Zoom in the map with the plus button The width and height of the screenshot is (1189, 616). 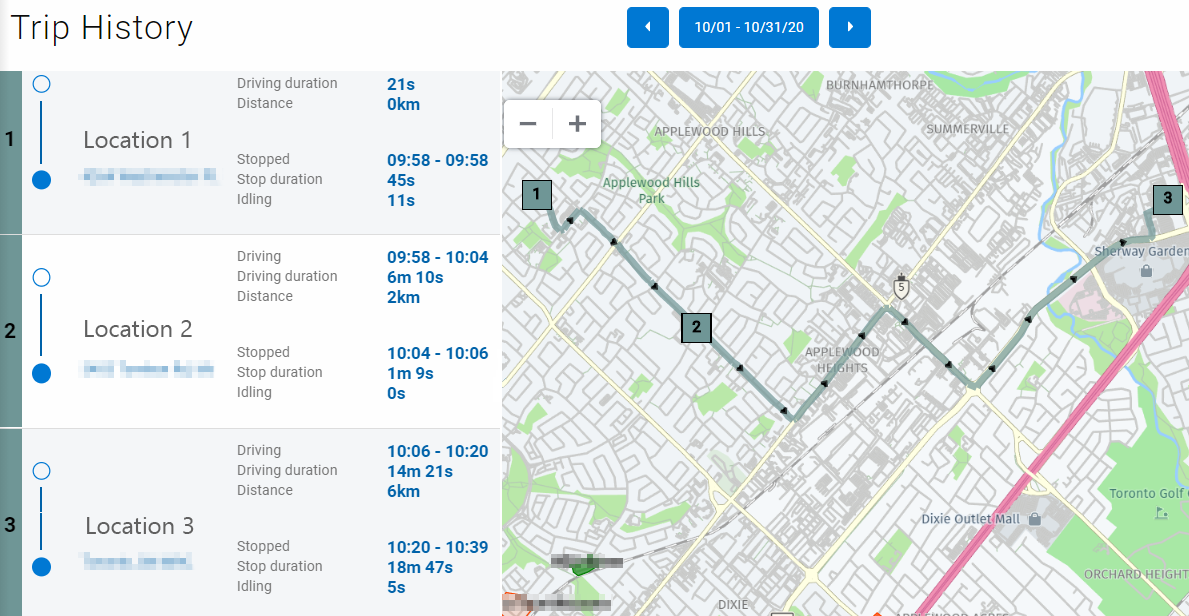578,124
